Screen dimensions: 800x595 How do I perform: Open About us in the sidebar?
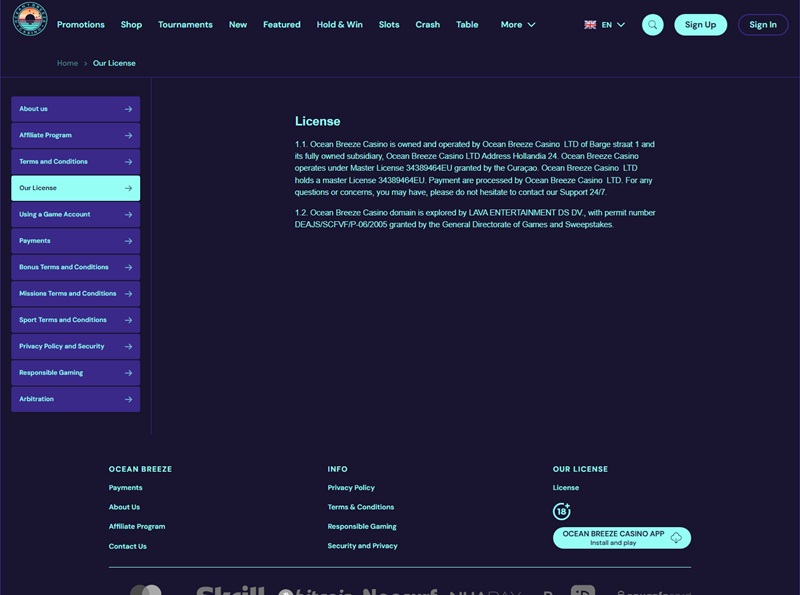click(76, 109)
